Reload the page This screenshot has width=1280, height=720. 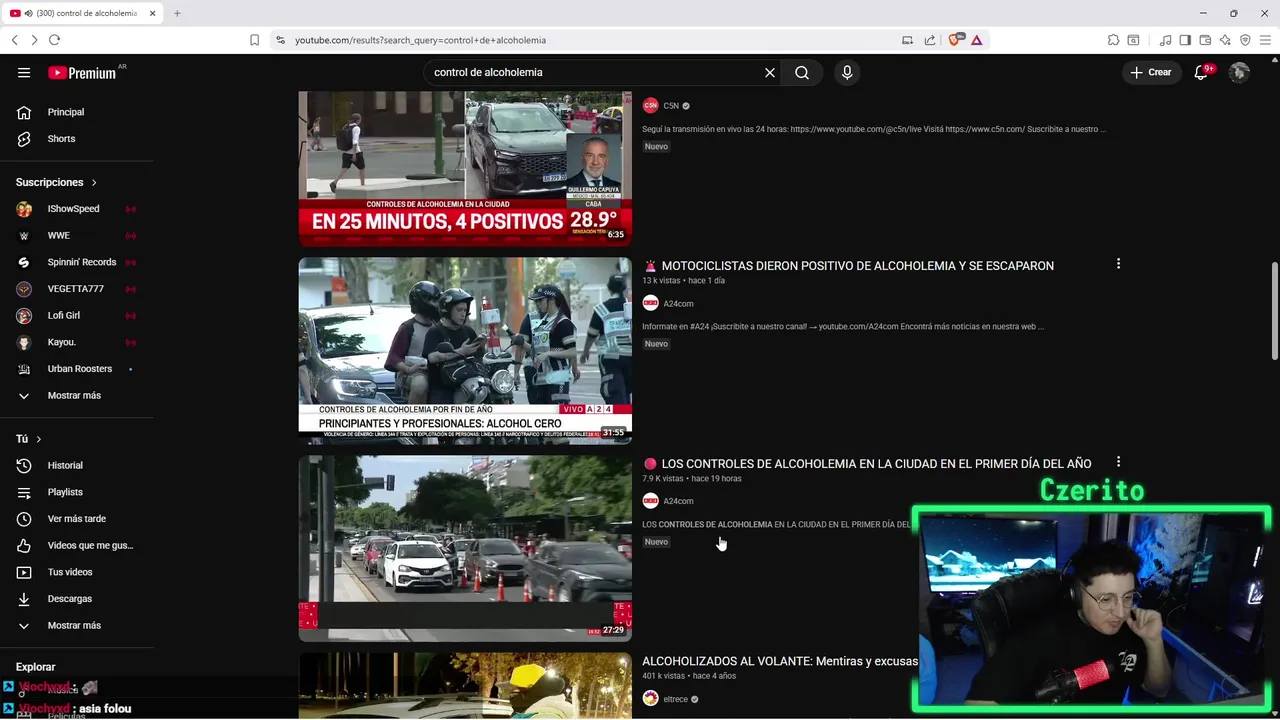54,40
